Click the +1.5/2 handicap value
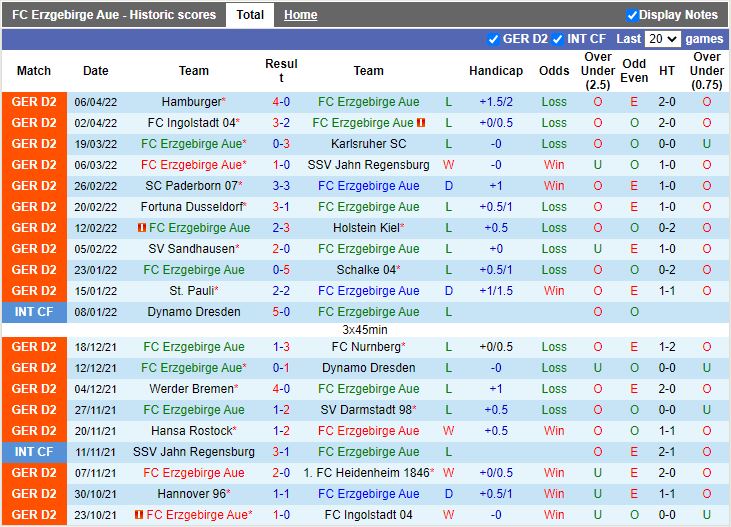 [x=496, y=102]
